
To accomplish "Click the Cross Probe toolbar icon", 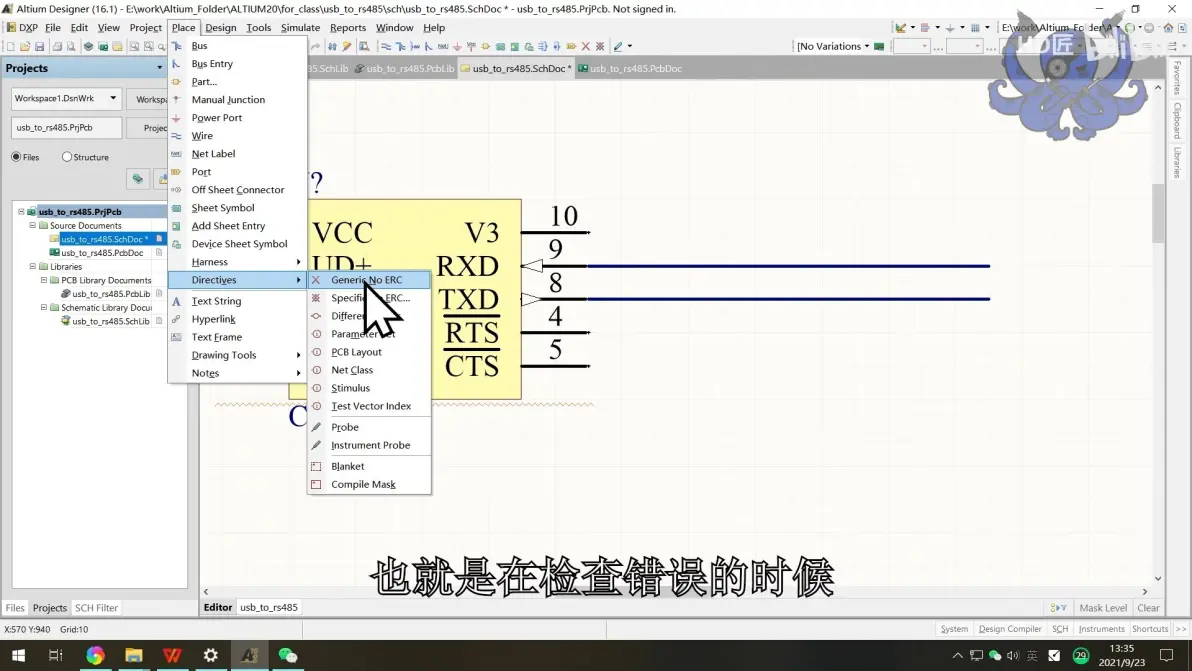I will tap(347, 46).
